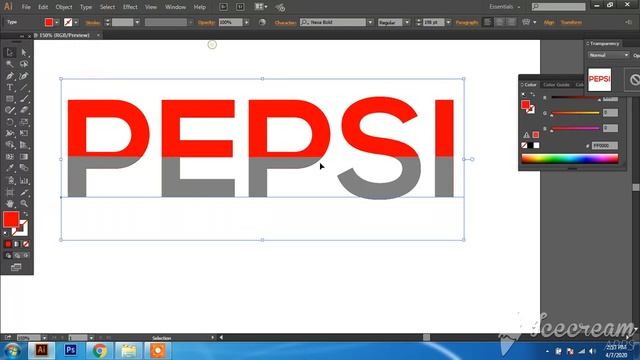Select the Paintbrush tool
The width and height of the screenshot is (640, 360).
coord(24,99)
